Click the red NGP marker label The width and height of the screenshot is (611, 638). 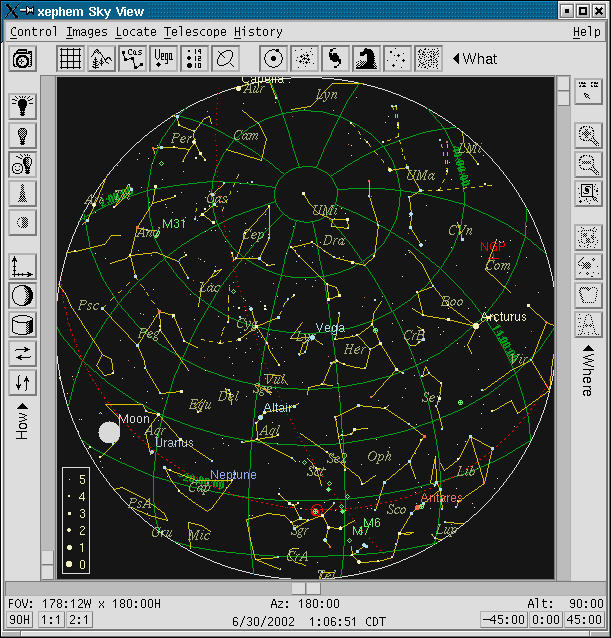coord(493,246)
